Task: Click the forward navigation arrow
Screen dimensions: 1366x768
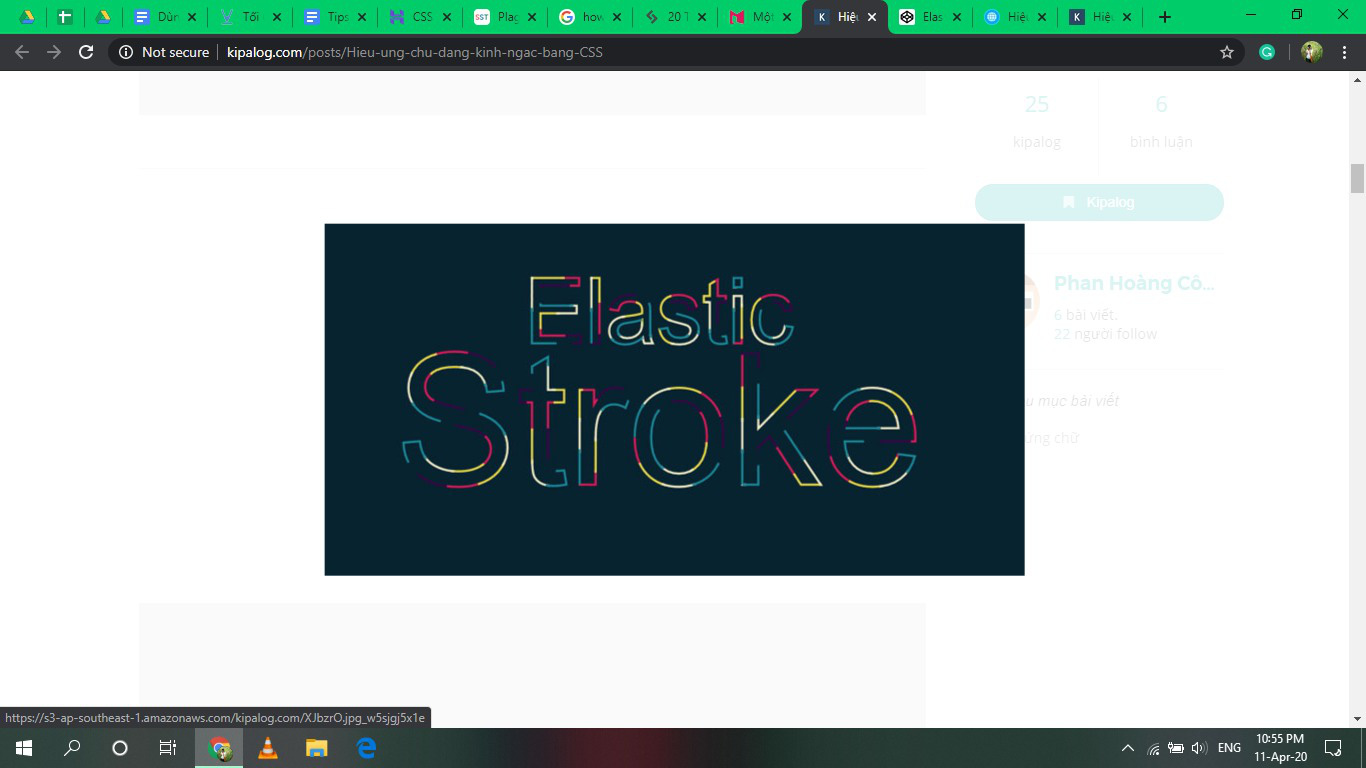Action: pos(53,52)
